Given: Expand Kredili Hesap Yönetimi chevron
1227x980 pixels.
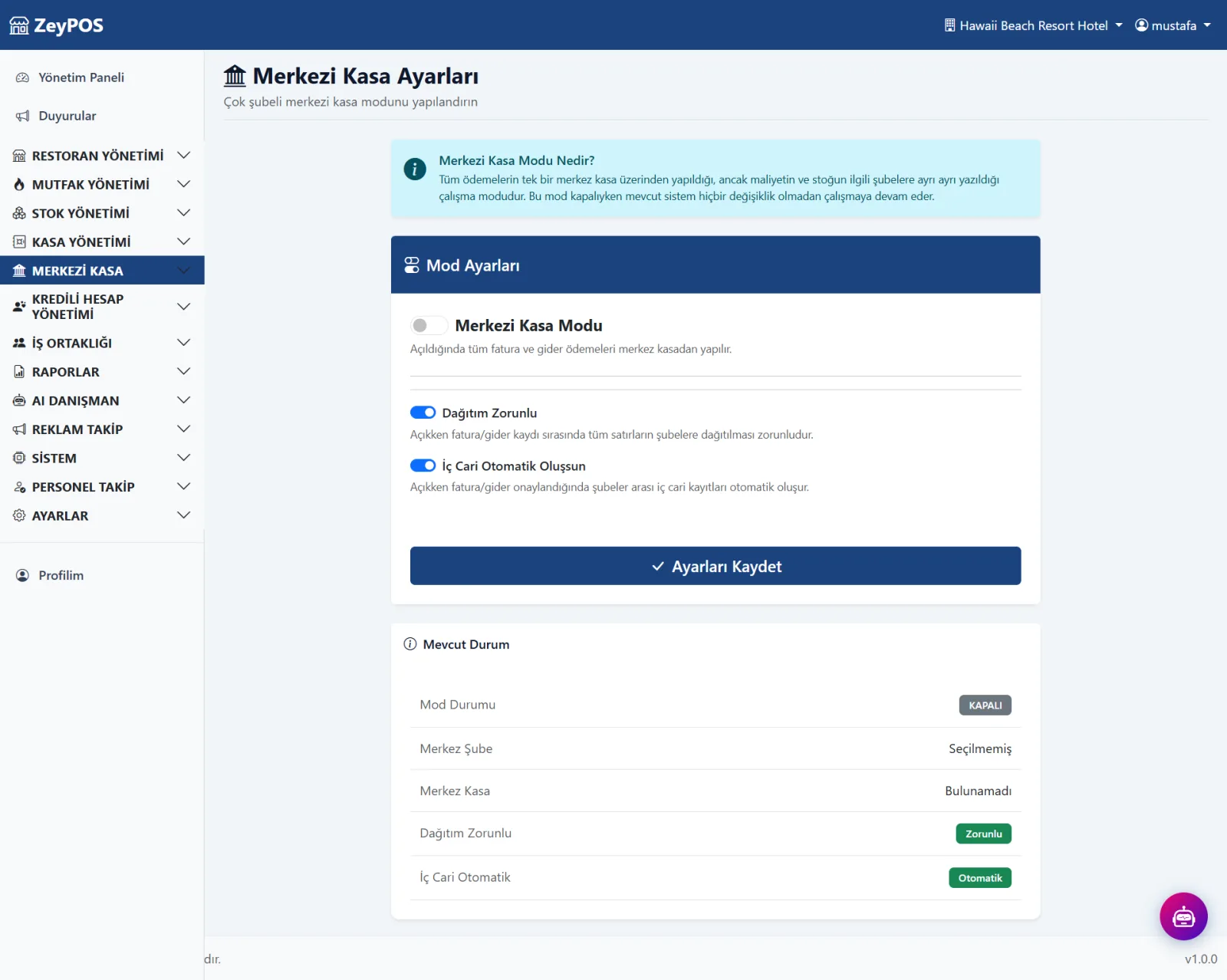Looking at the screenshot, I should [183, 307].
